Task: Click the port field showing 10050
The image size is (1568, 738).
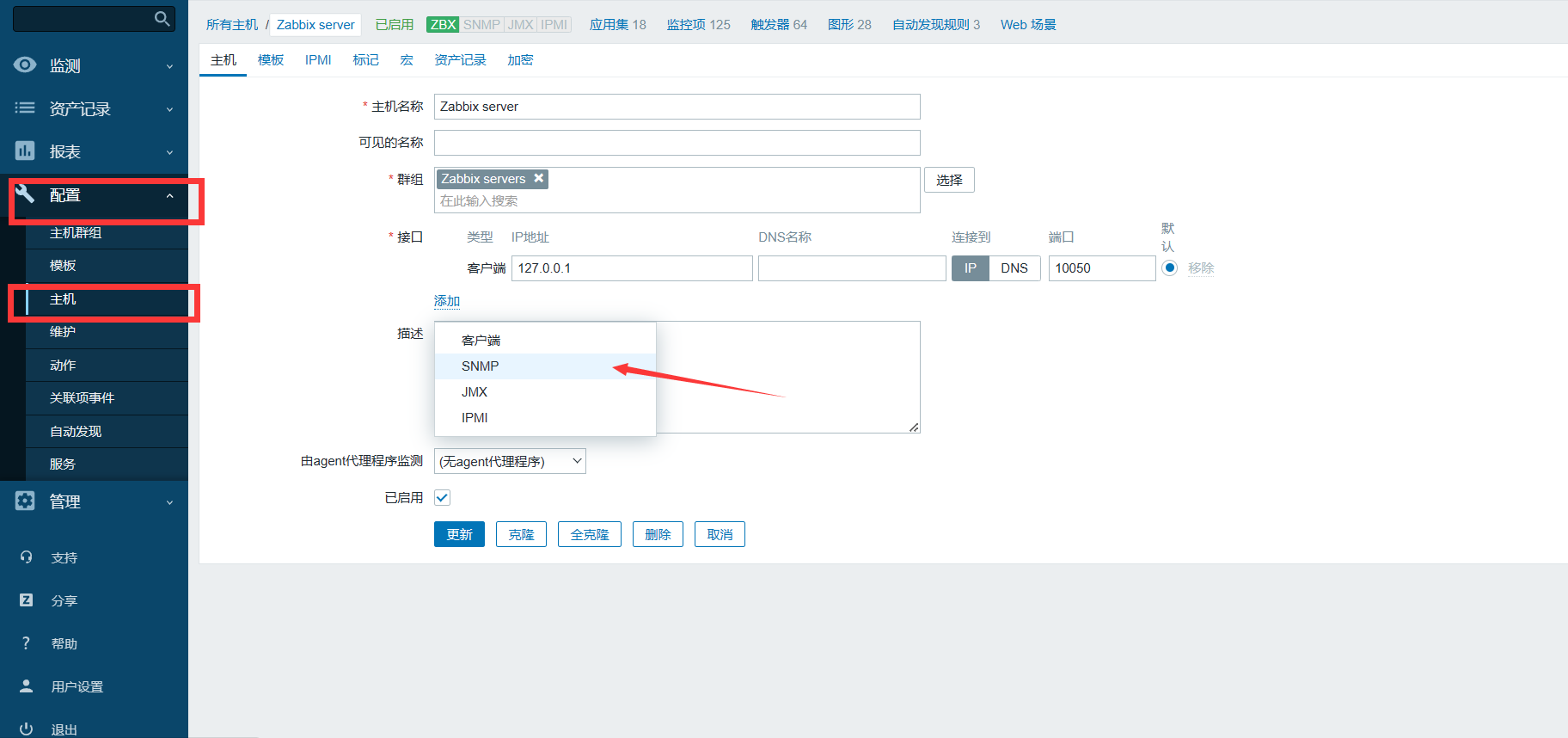Action: (x=1102, y=268)
